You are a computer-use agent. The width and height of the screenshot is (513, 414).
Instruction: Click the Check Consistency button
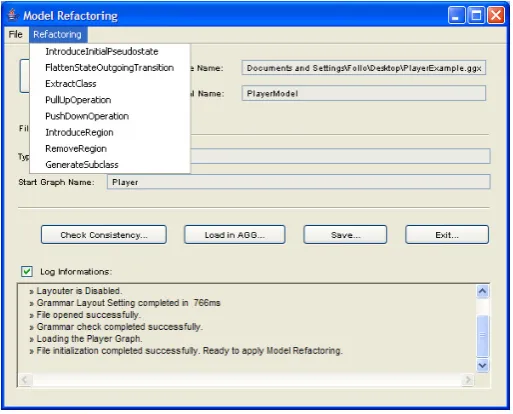click(x=104, y=235)
